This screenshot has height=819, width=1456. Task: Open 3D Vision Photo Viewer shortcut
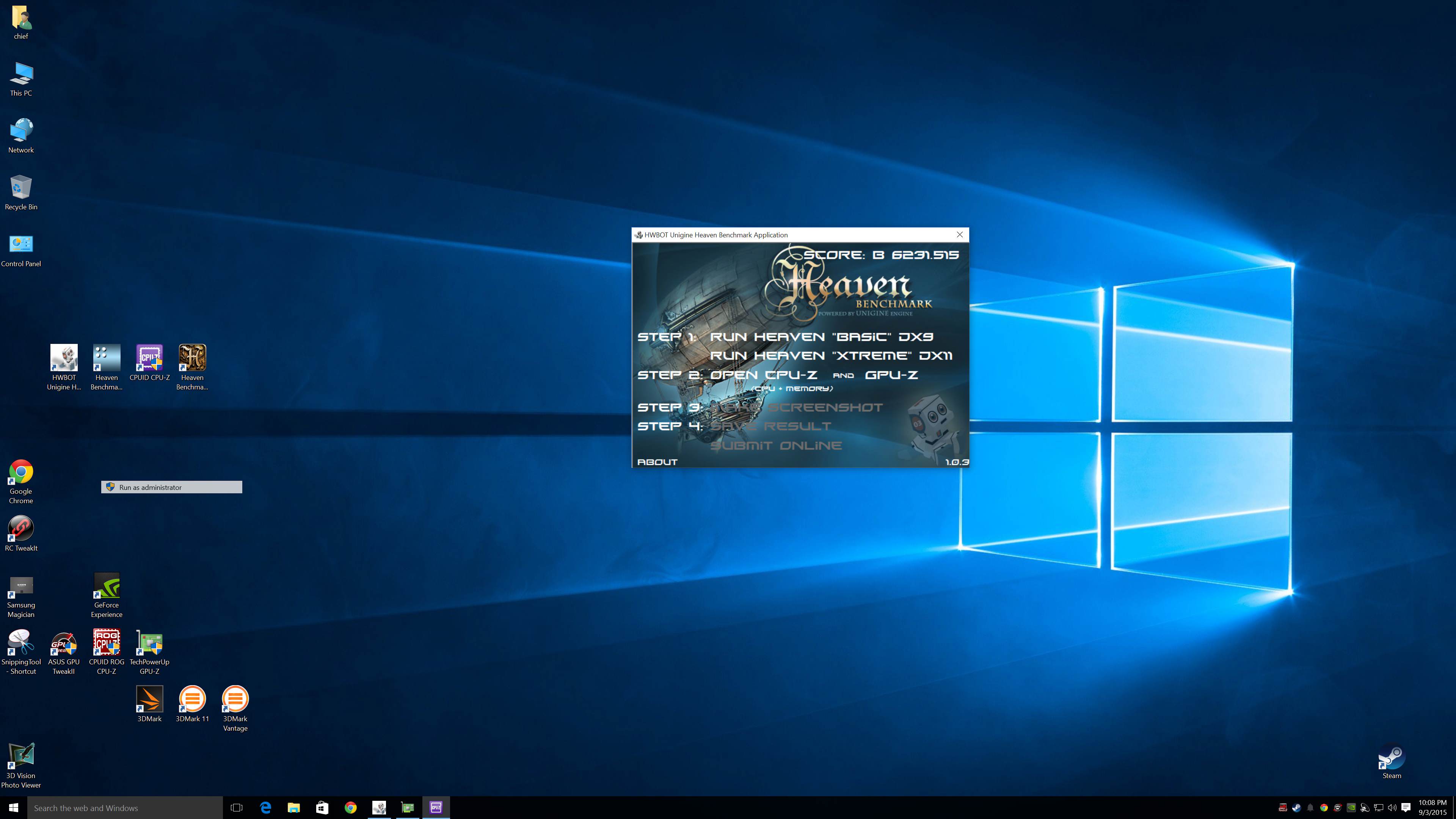[x=21, y=766]
